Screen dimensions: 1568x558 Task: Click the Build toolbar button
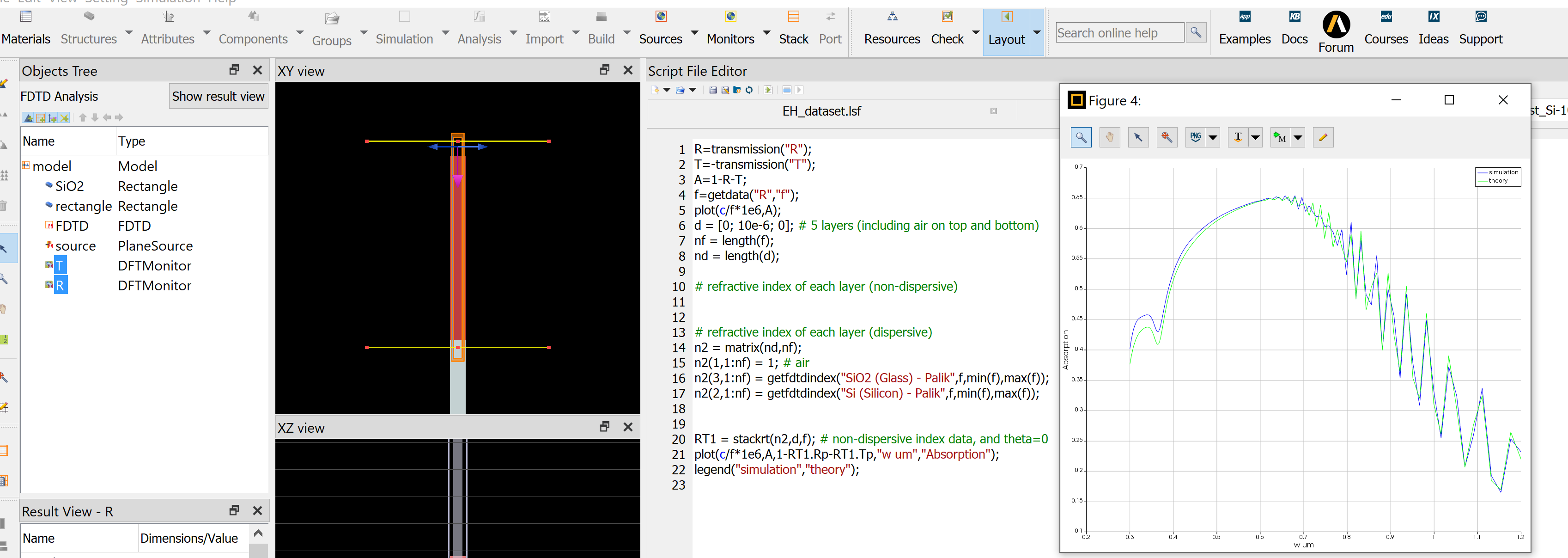coord(601,29)
